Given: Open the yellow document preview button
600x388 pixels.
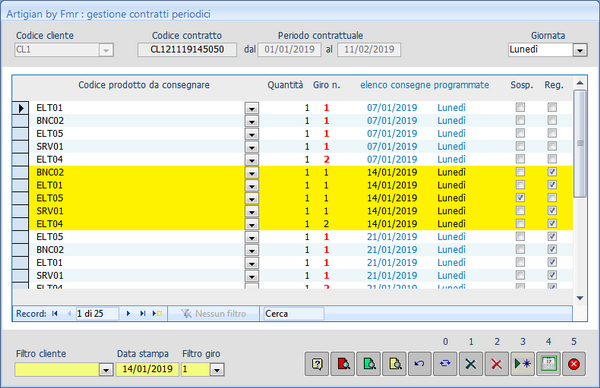Looking at the screenshot, I should click(394, 364).
